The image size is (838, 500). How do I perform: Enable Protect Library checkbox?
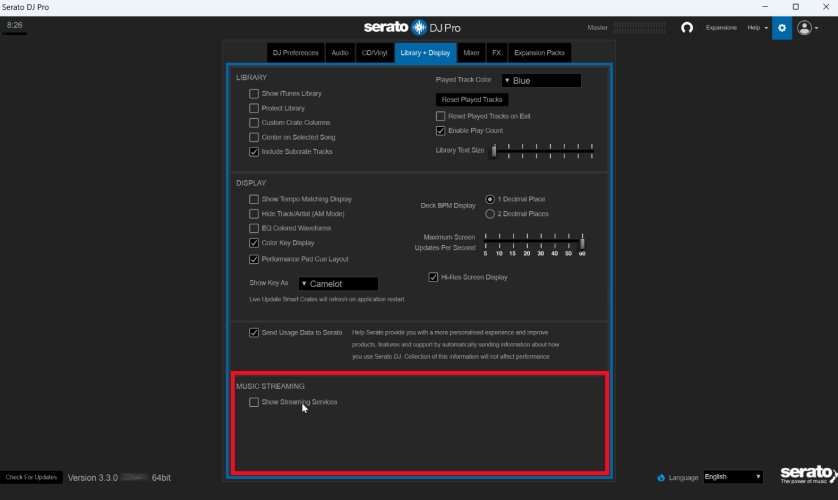254,108
